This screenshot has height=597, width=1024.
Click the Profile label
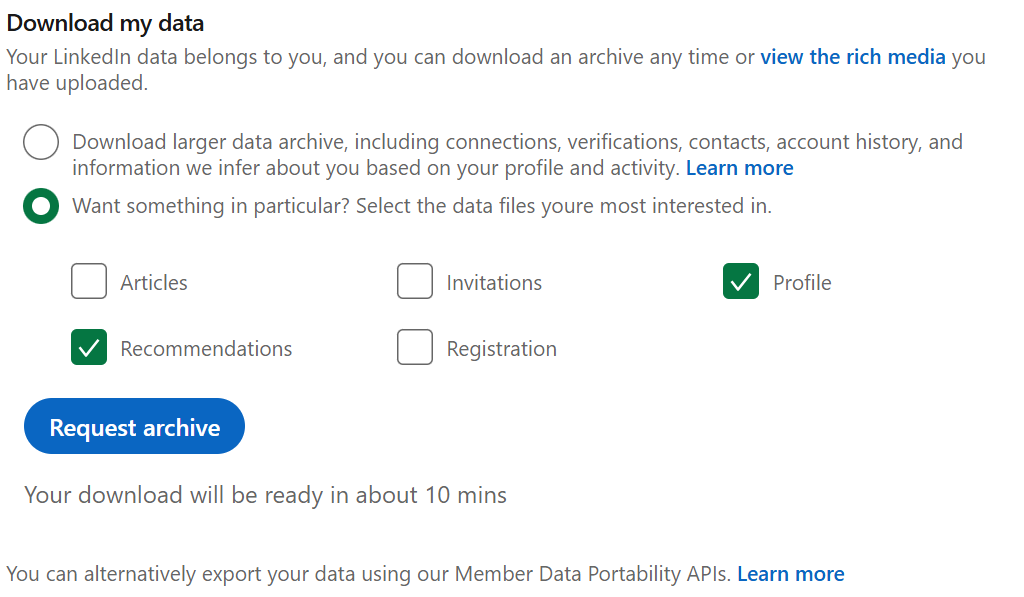(803, 282)
